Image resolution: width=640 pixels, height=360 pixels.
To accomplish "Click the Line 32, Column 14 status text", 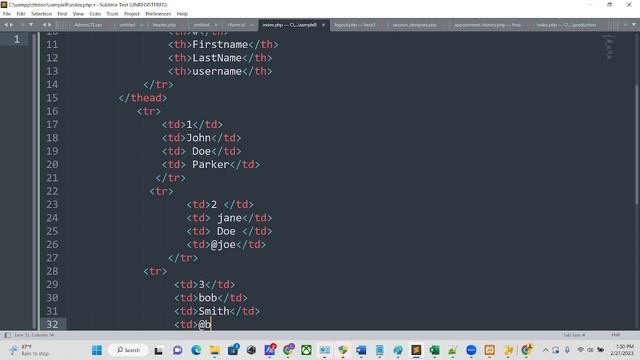I will (34, 335).
